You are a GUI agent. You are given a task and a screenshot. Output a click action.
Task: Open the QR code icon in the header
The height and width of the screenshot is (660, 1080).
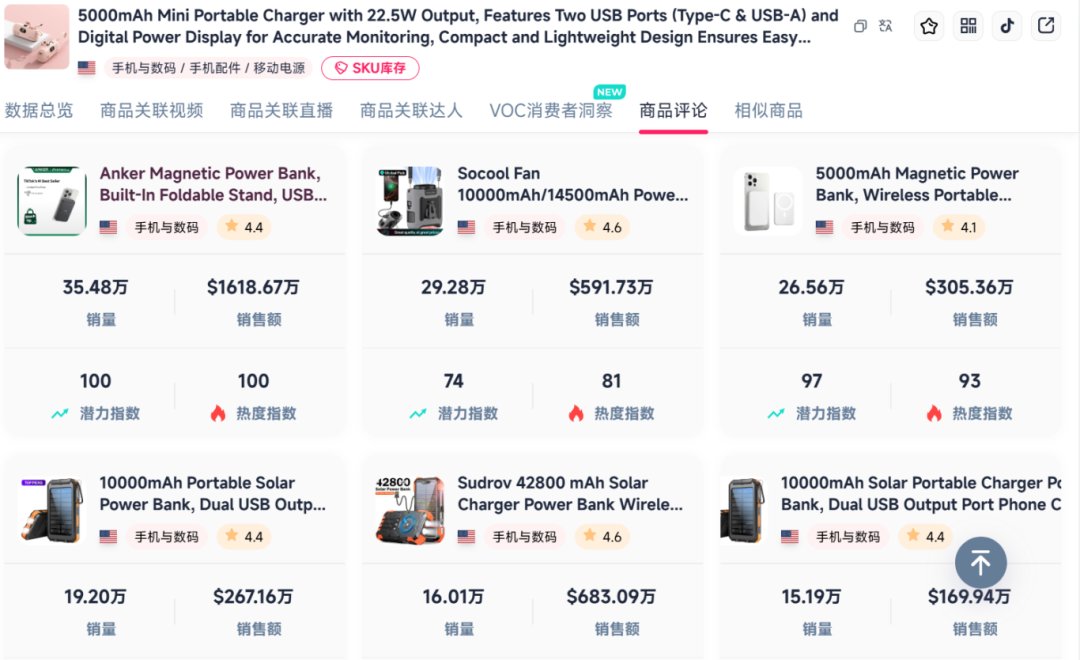tap(967, 25)
